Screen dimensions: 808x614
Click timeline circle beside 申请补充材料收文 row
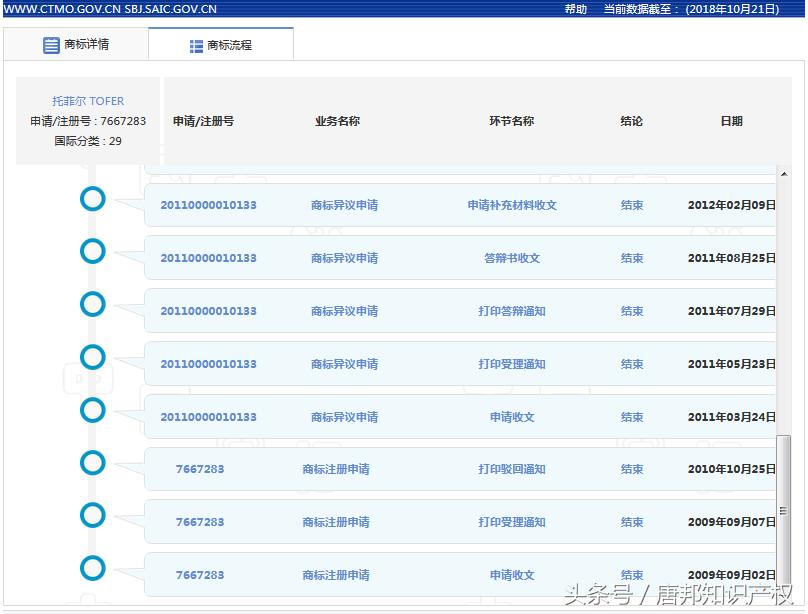[92, 199]
